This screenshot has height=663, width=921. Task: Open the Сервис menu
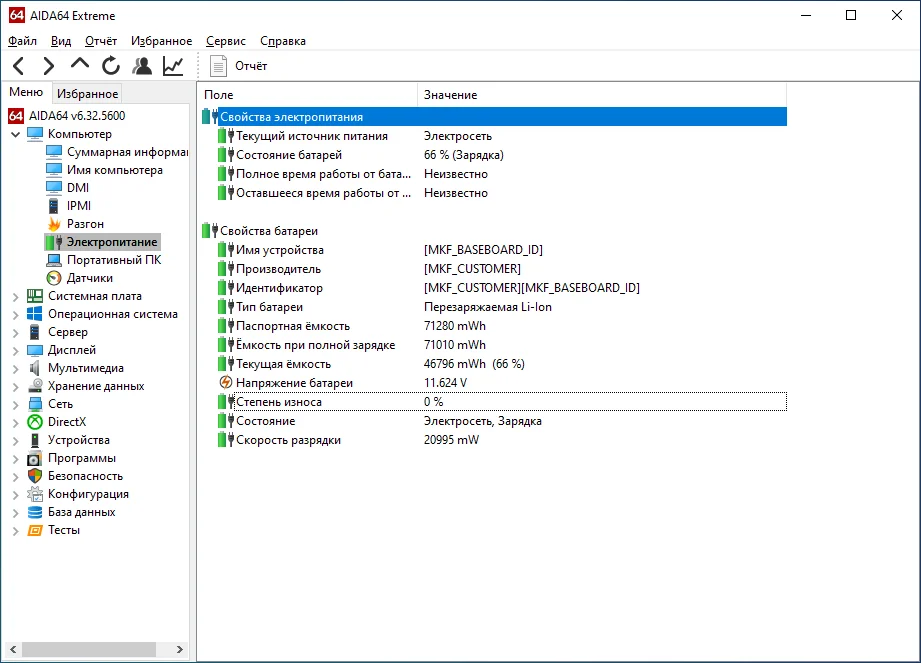click(226, 41)
